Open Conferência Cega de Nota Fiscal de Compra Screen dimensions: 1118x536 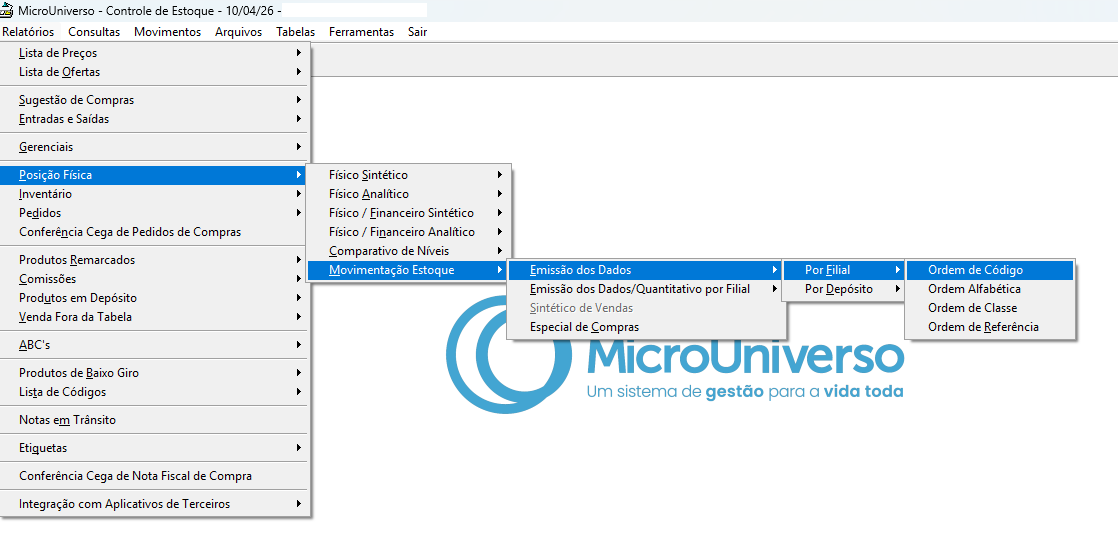pyautogui.click(x=135, y=476)
